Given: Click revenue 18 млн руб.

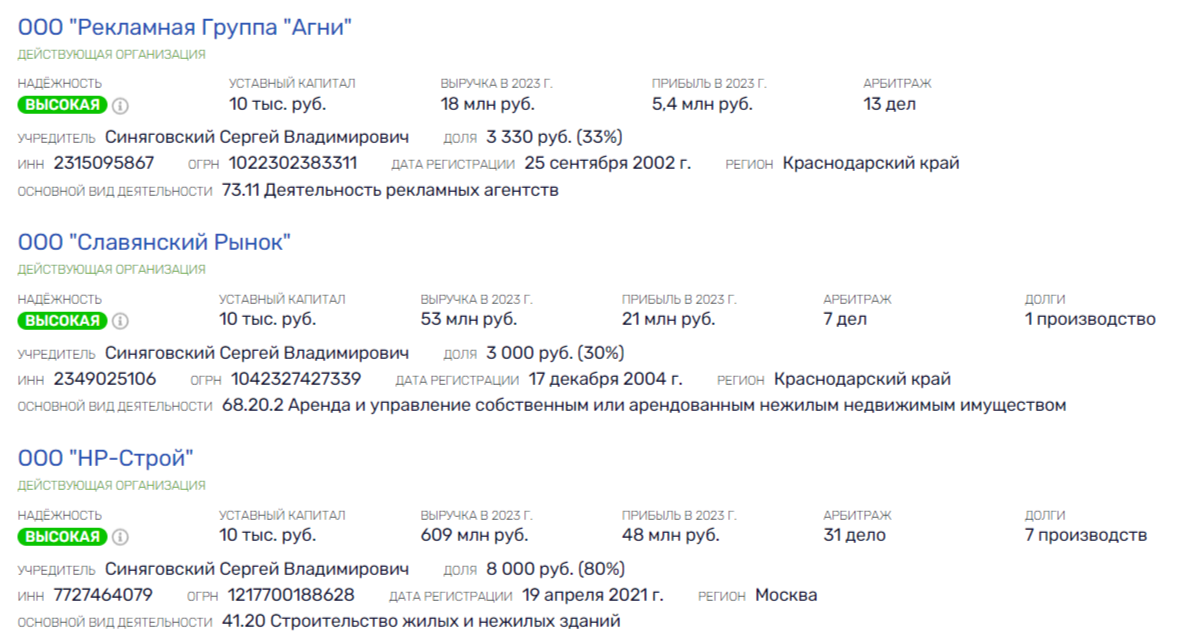Looking at the screenshot, I should (x=487, y=105).
